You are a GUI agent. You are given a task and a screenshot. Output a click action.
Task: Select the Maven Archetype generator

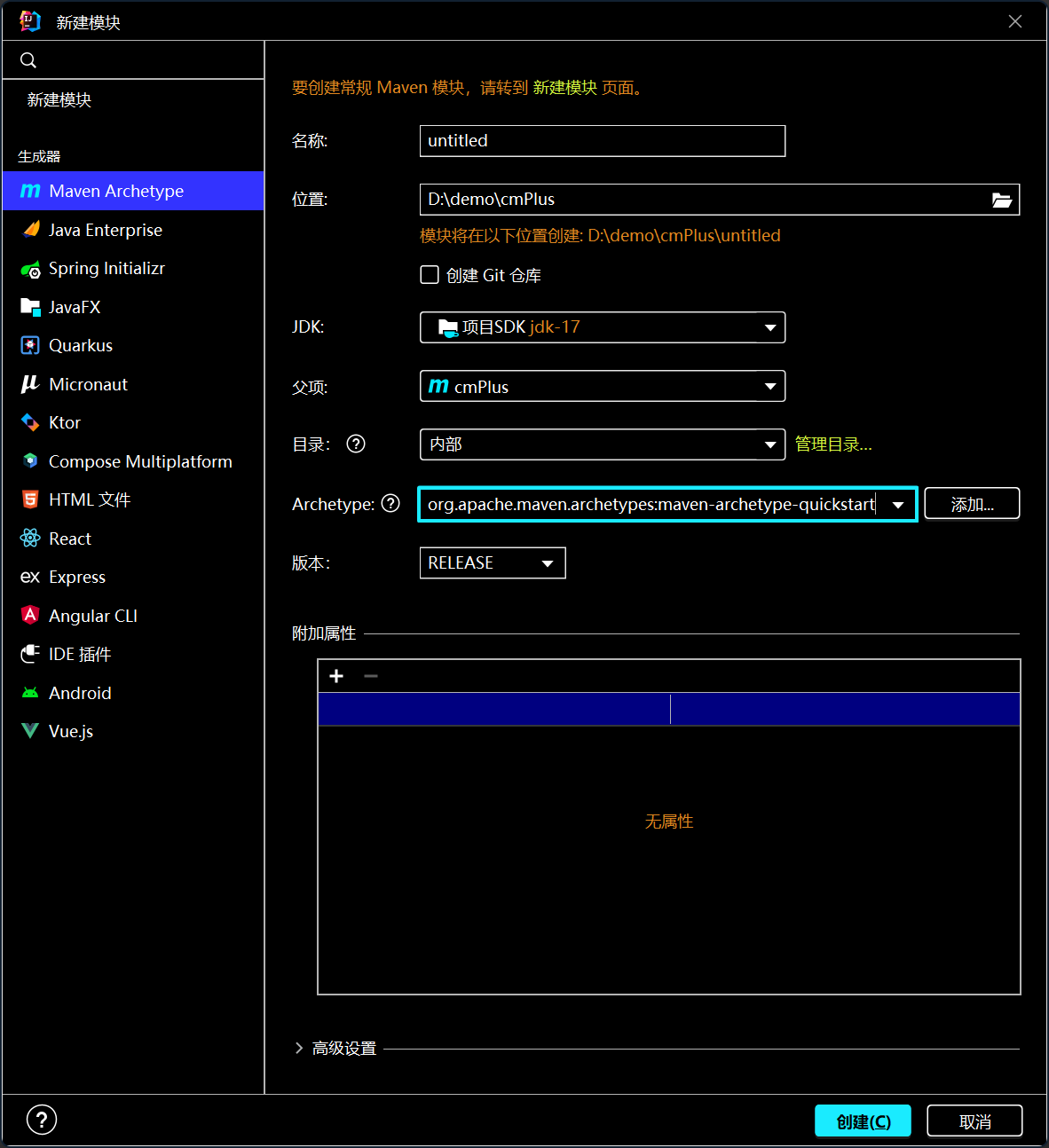click(133, 191)
